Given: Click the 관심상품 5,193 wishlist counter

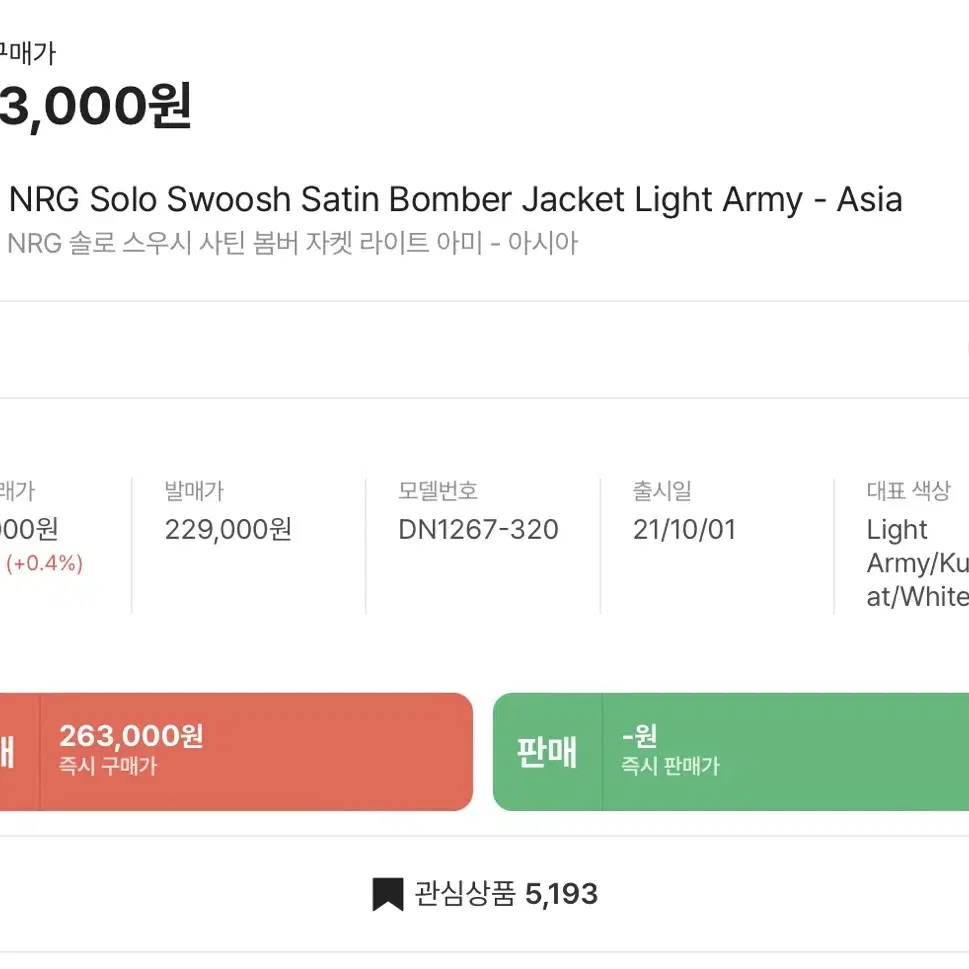Looking at the screenshot, I should (x=485, y=894).
